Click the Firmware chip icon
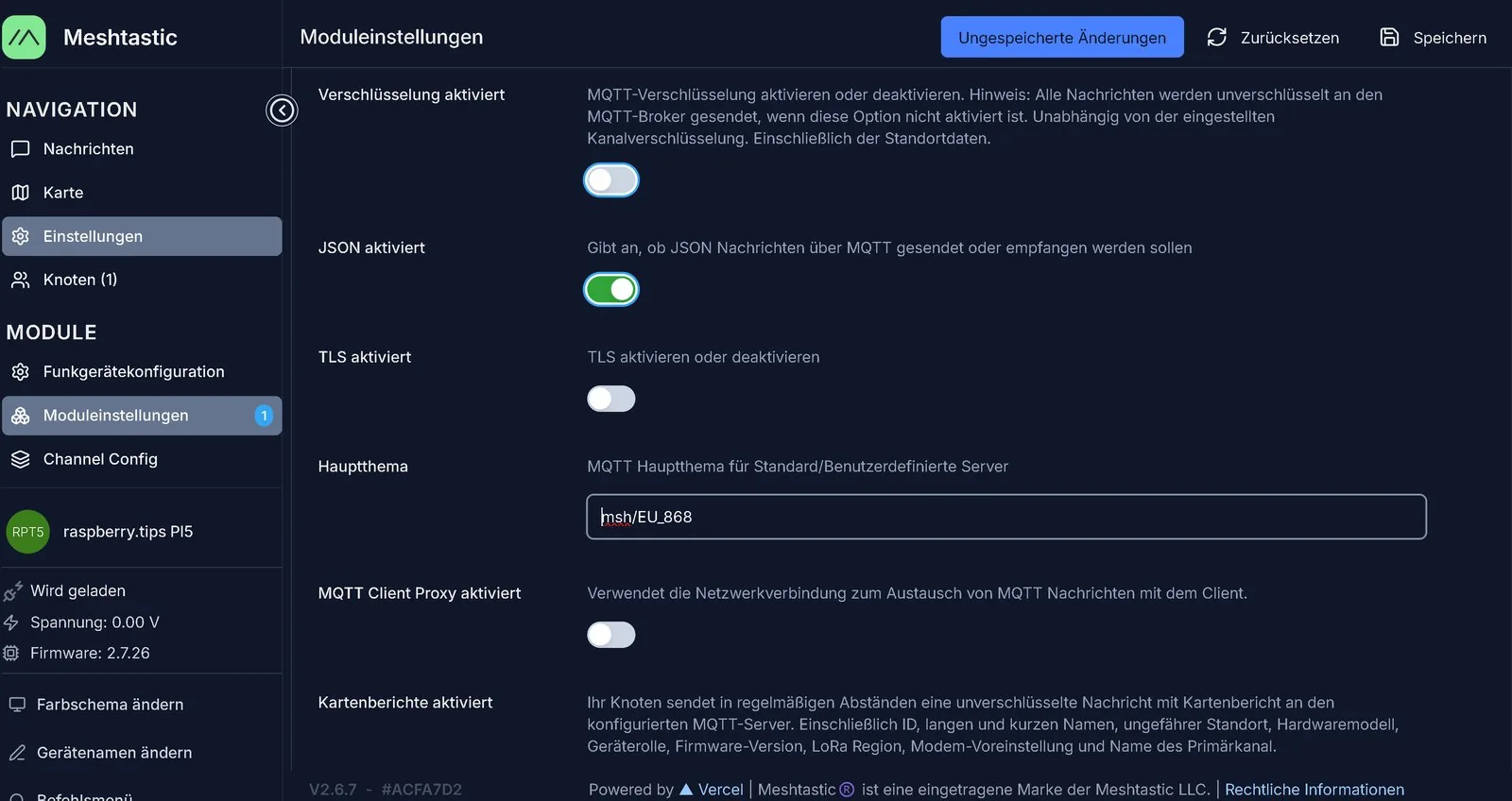 pos(10,653)
